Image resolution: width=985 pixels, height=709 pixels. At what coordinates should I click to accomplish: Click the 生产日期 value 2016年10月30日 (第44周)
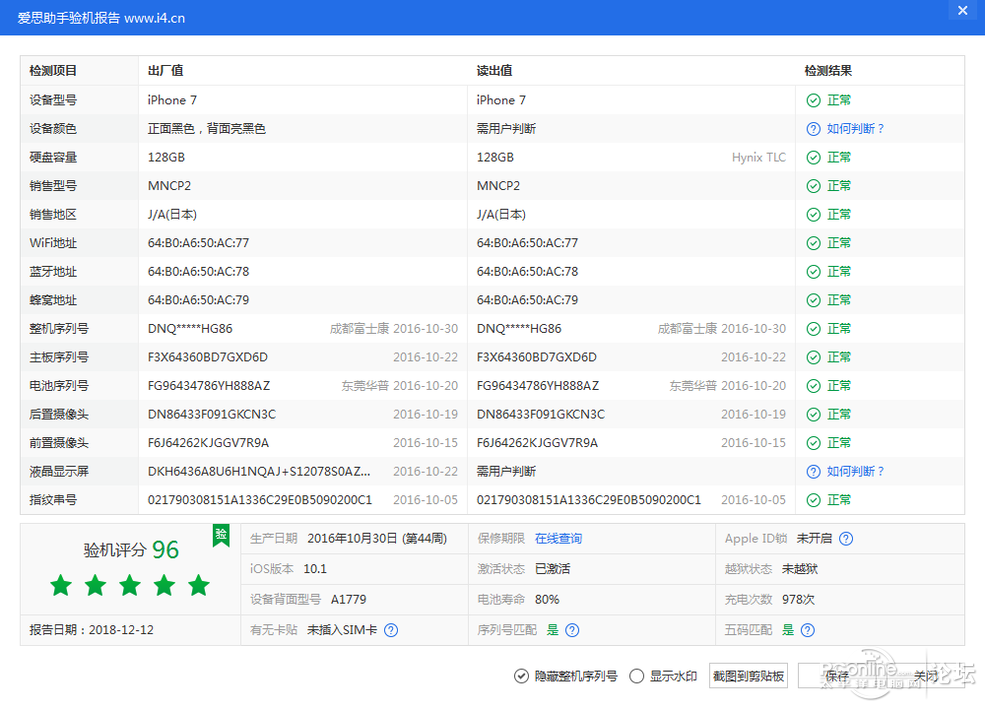point(377,539)
